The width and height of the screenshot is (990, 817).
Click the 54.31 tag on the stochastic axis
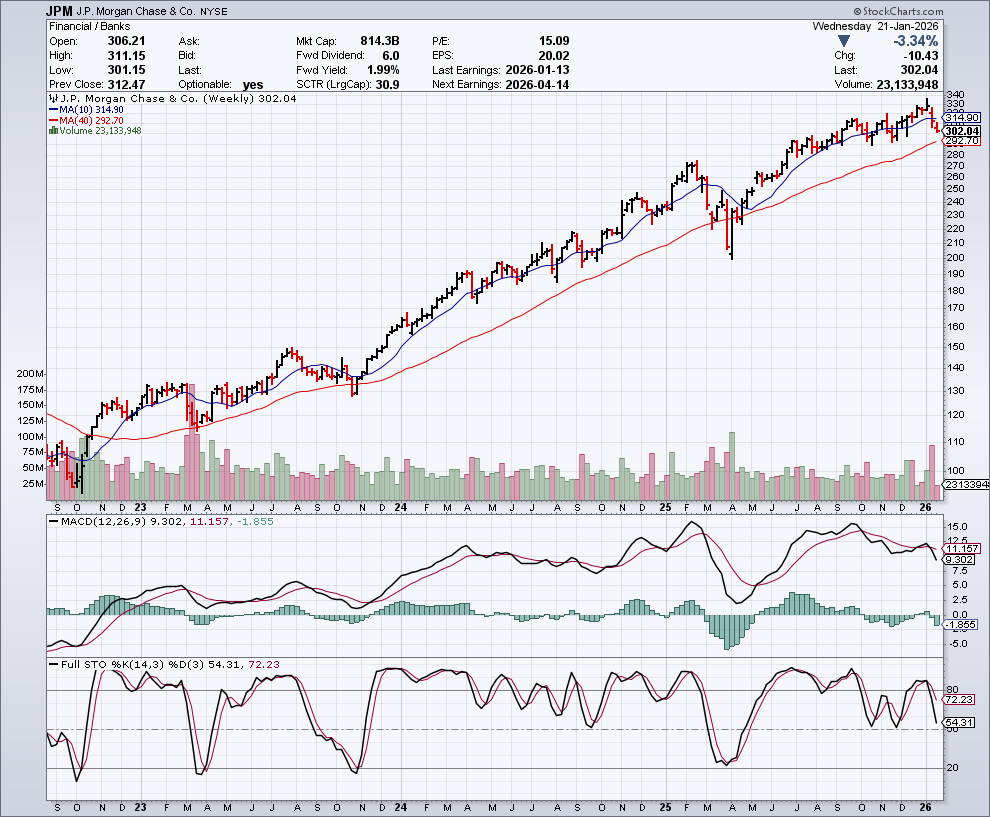coord(958,722)
